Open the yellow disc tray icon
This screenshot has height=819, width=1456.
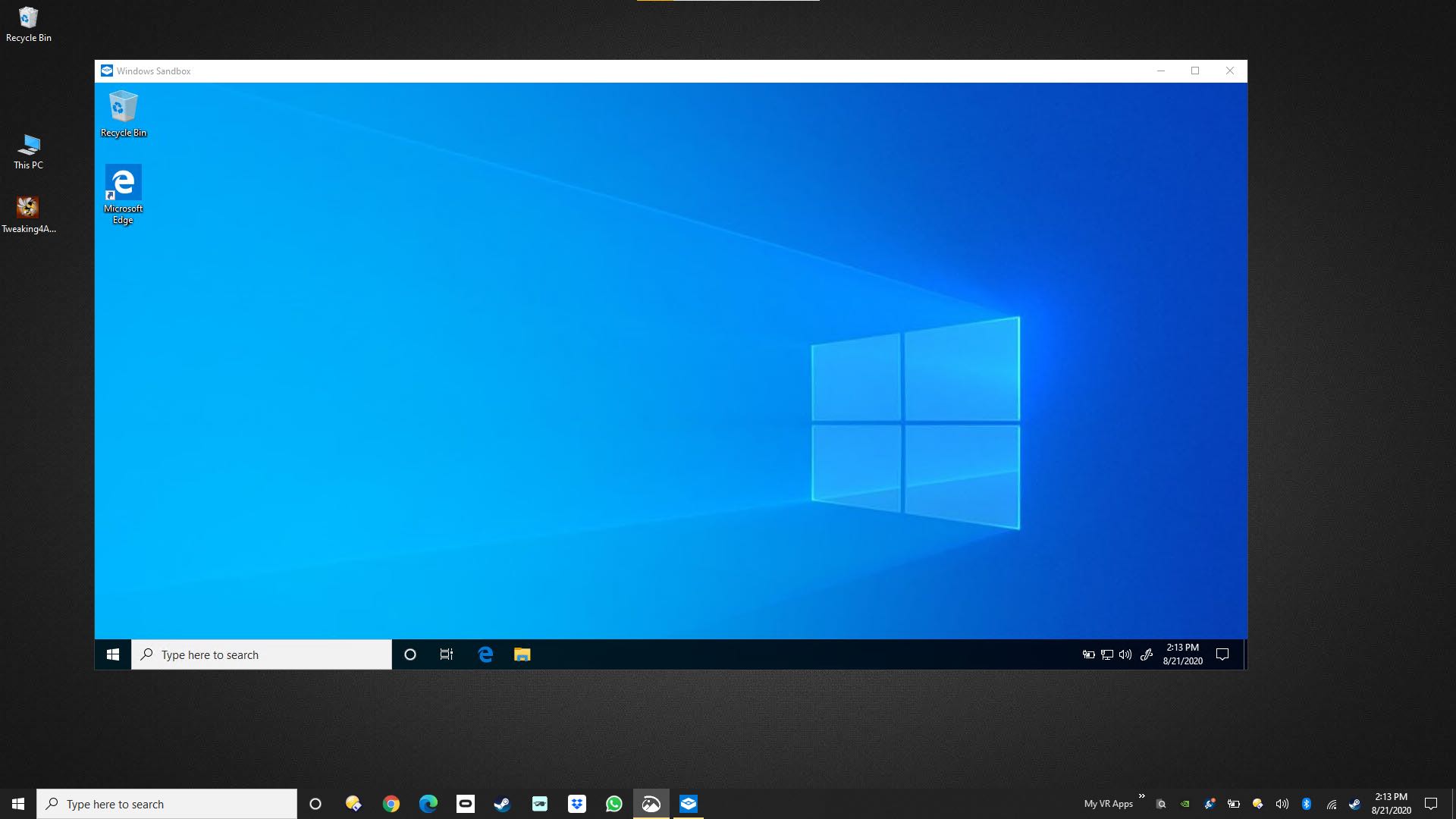(x=1258, y=804)
